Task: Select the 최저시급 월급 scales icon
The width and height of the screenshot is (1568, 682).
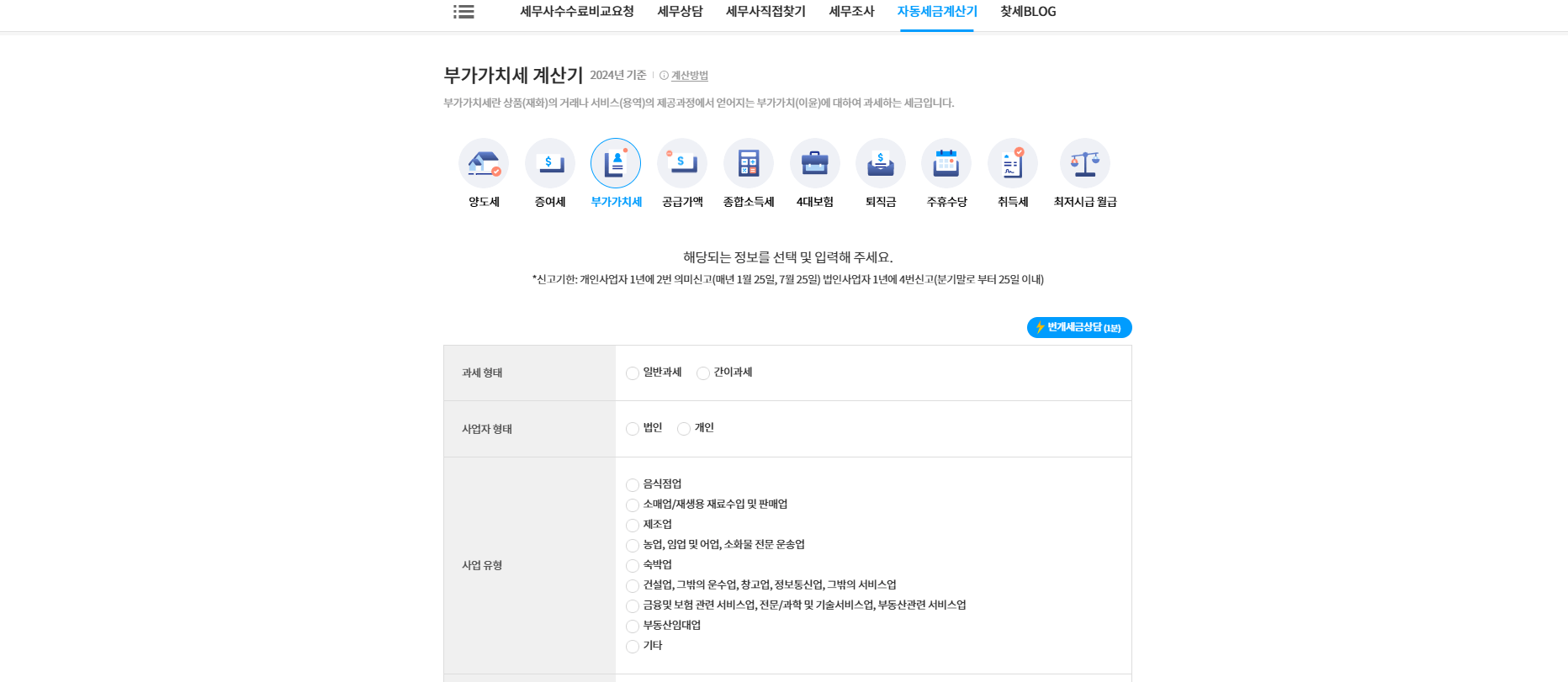Action: tap(1085, 163)
